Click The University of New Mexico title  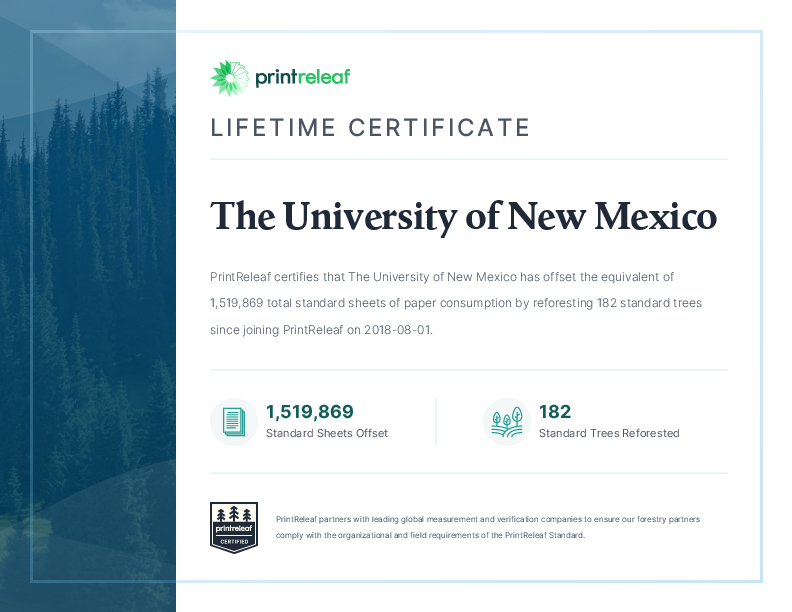(x=463, y=217)
